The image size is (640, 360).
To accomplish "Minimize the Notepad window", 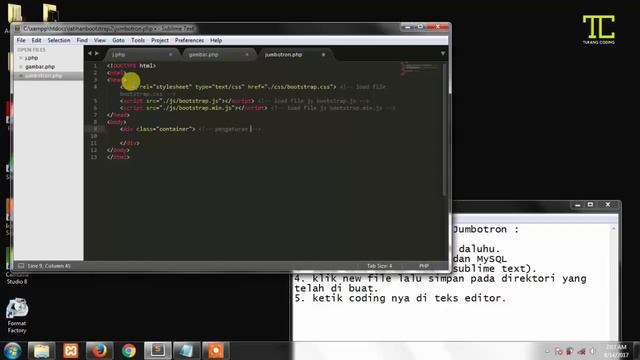I will (x=577, y=205).
